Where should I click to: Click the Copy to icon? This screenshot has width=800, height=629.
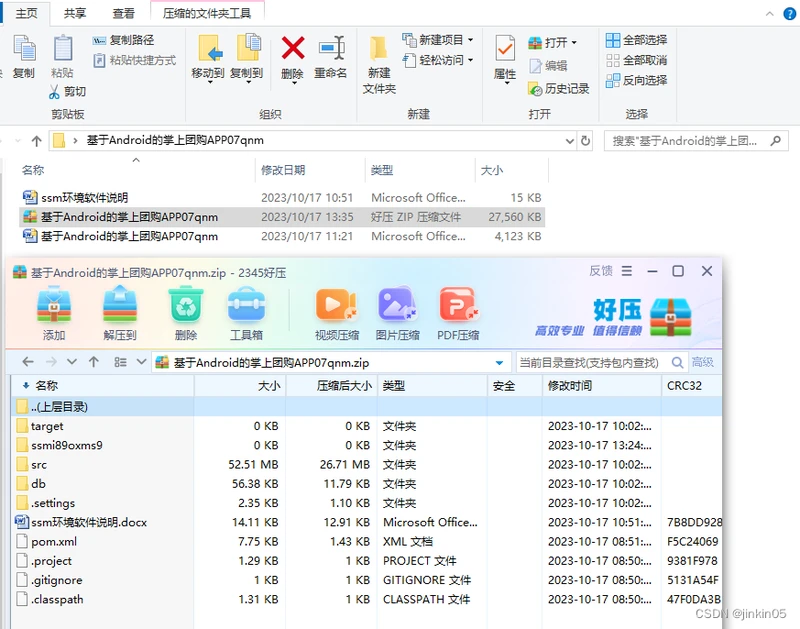248,48
